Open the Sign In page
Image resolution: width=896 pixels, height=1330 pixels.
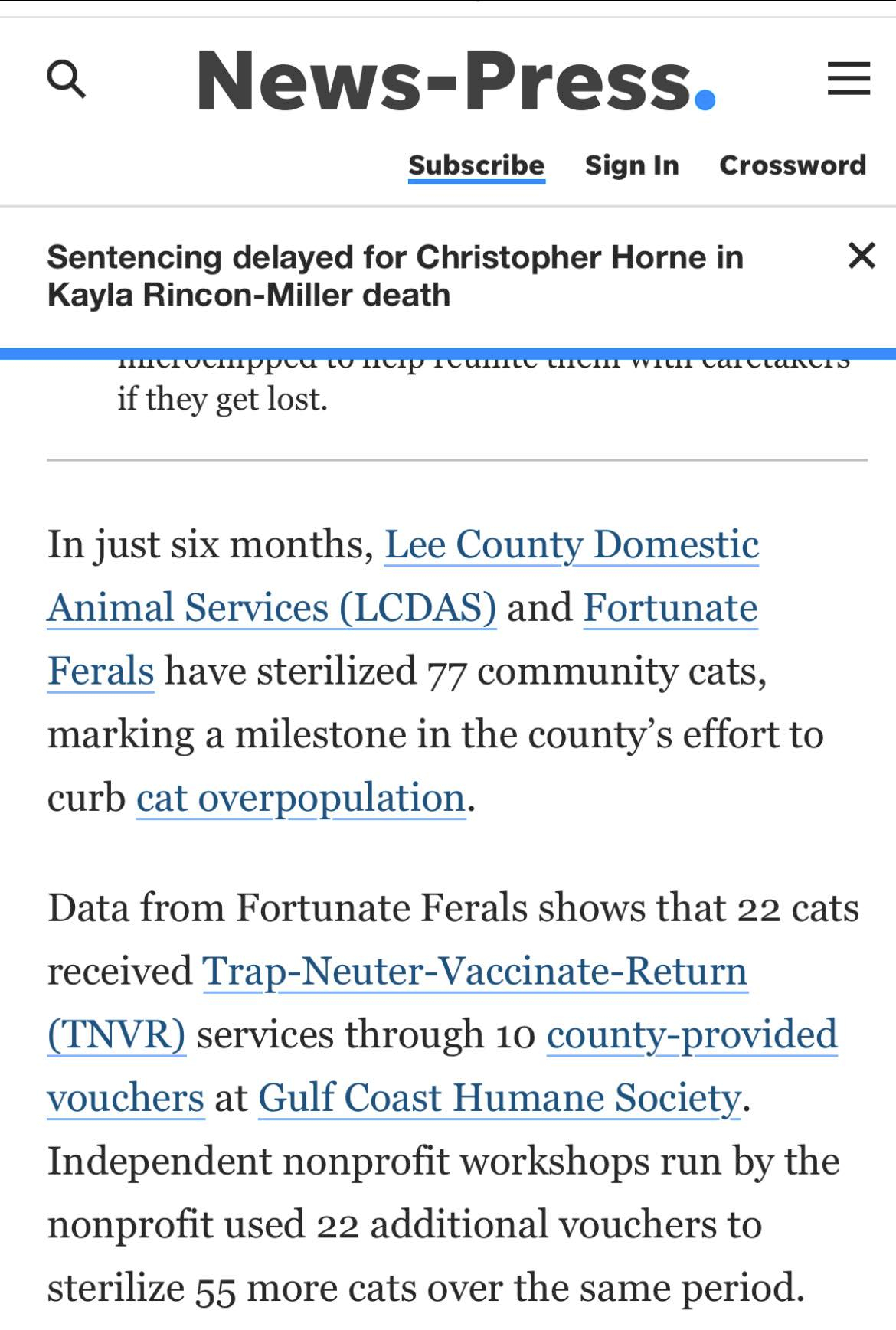[632, 165]
